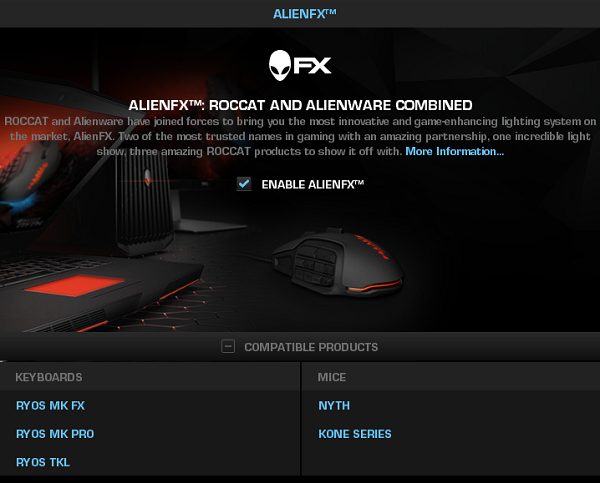The image size is (600, 483).
Task: Open the Ryos MK Pro keyboard link
Action: [x=55, y=434]
